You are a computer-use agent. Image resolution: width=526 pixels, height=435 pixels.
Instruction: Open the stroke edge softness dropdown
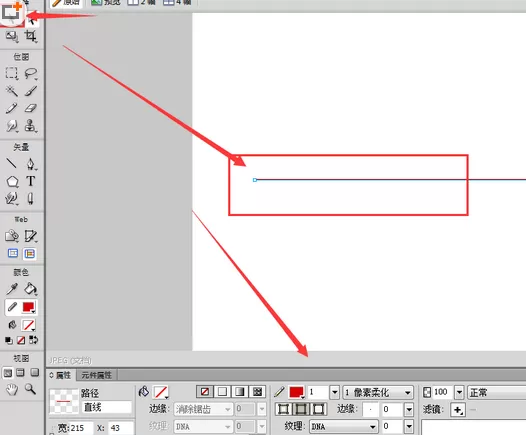pos(409,409)
